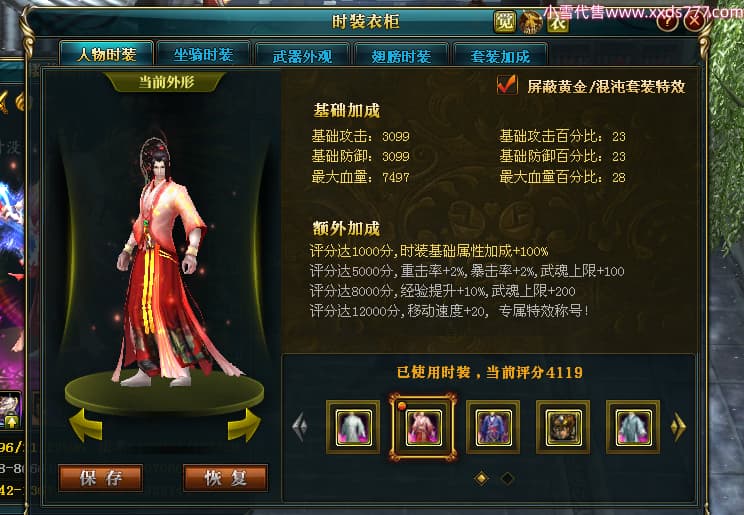This screenshot has height=515, width=744.
Task: Choose the blue-purple robe costume
Action: (x=493, y=427)
